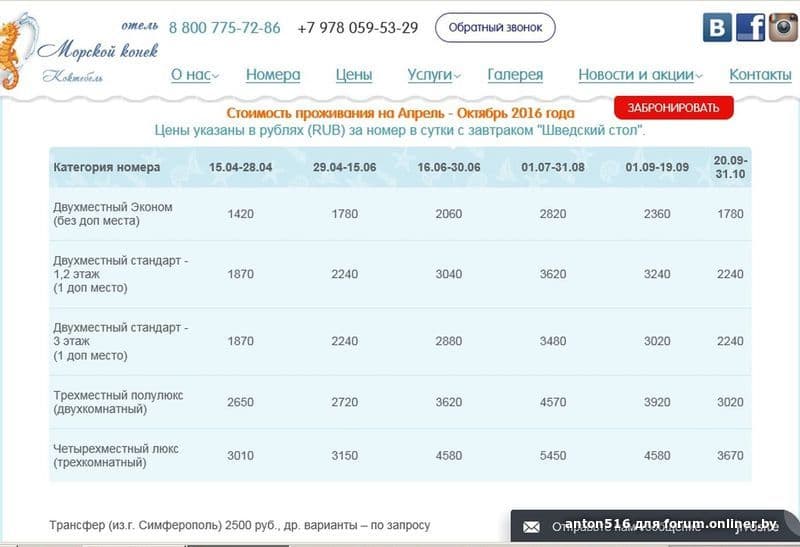800x547 pixels.
Task: Expand the 'О нас' menu
Action: pos(195,74)
